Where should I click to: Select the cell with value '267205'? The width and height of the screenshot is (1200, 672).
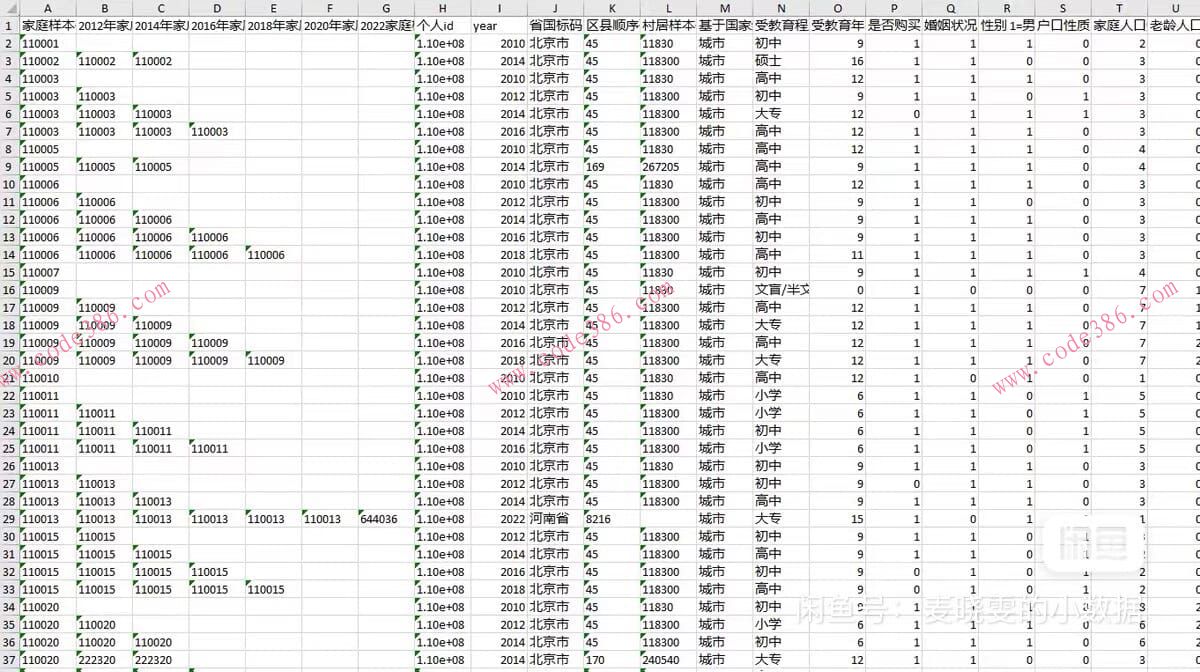(668, 166)
